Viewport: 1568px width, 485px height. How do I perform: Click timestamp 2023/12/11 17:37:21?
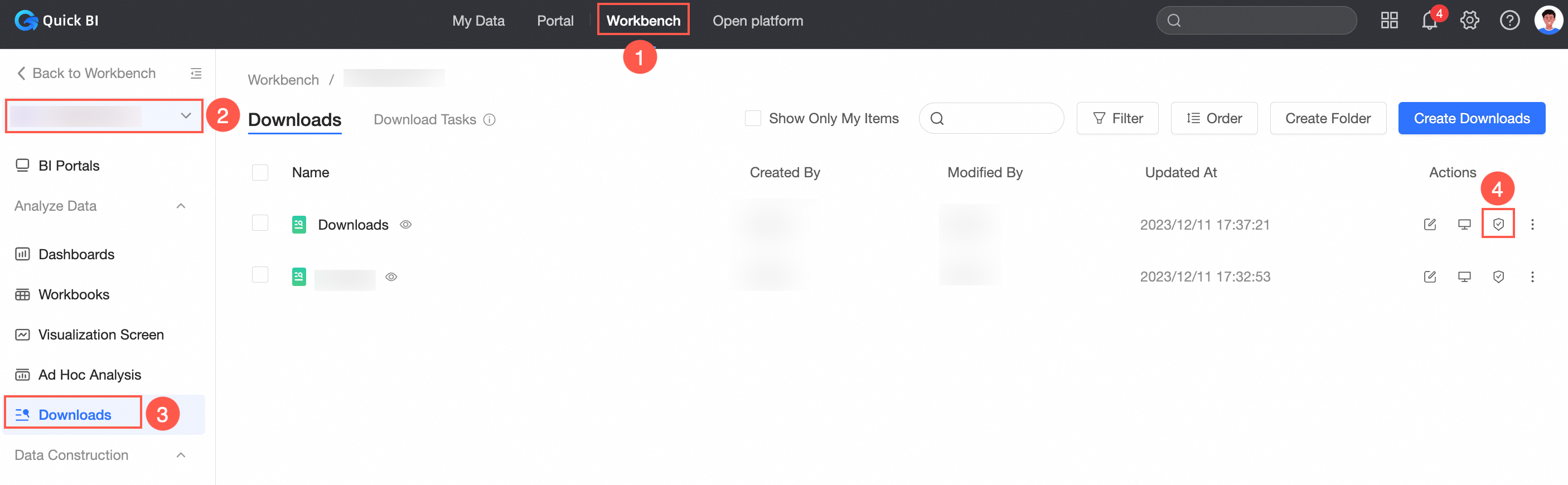pos(1204,225)
